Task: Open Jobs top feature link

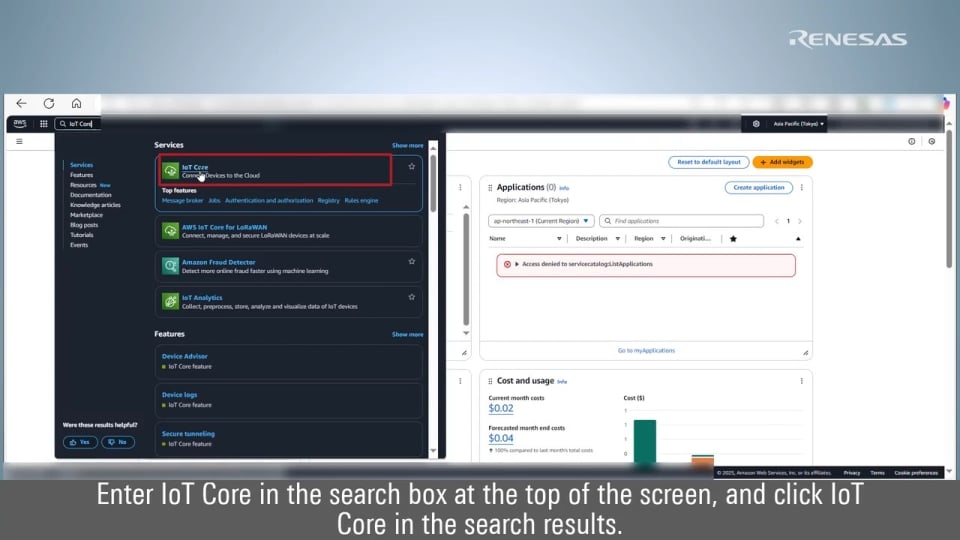Action: click(x=214, y=201)
